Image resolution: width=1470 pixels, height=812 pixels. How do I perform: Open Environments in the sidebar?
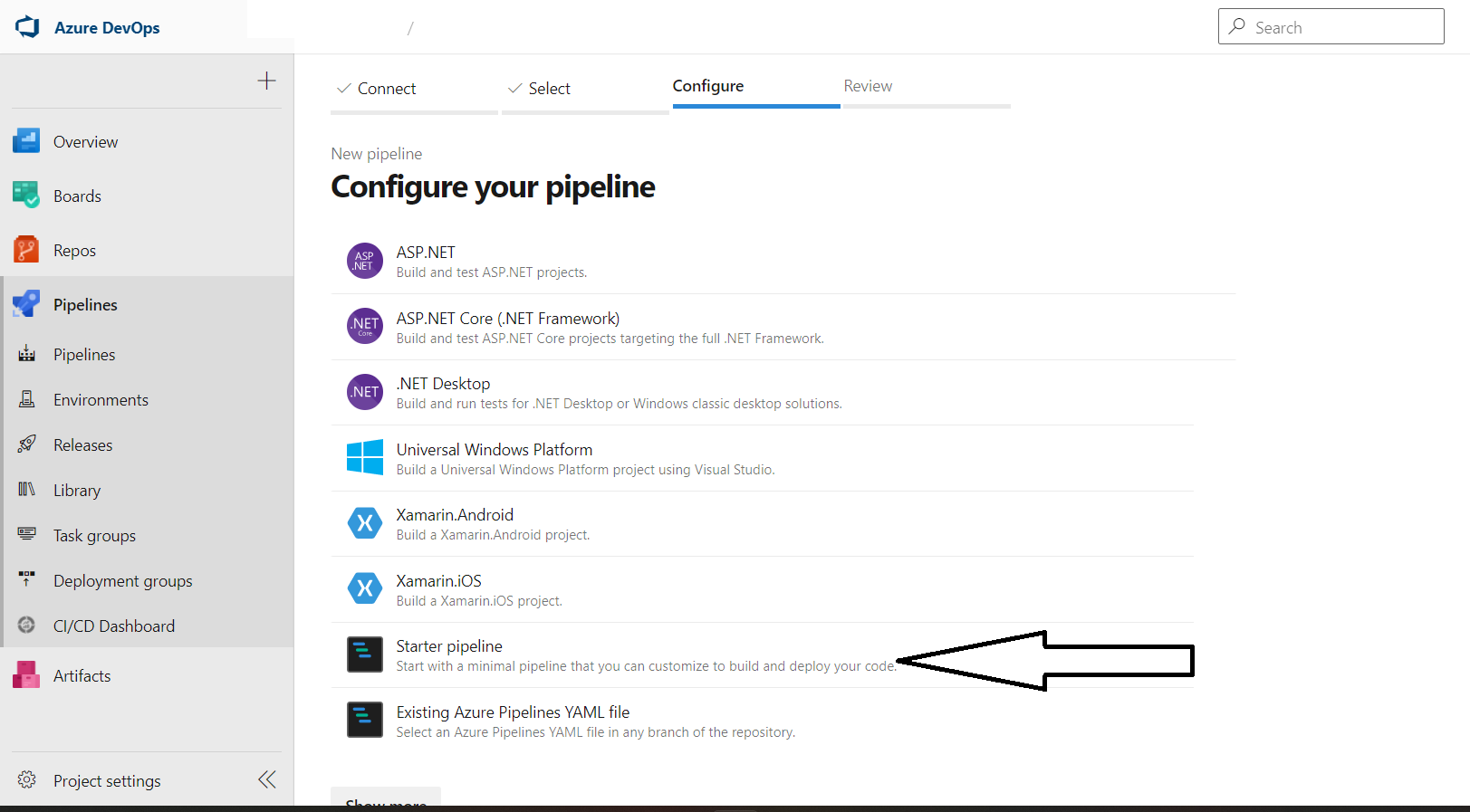coord(101,400)
